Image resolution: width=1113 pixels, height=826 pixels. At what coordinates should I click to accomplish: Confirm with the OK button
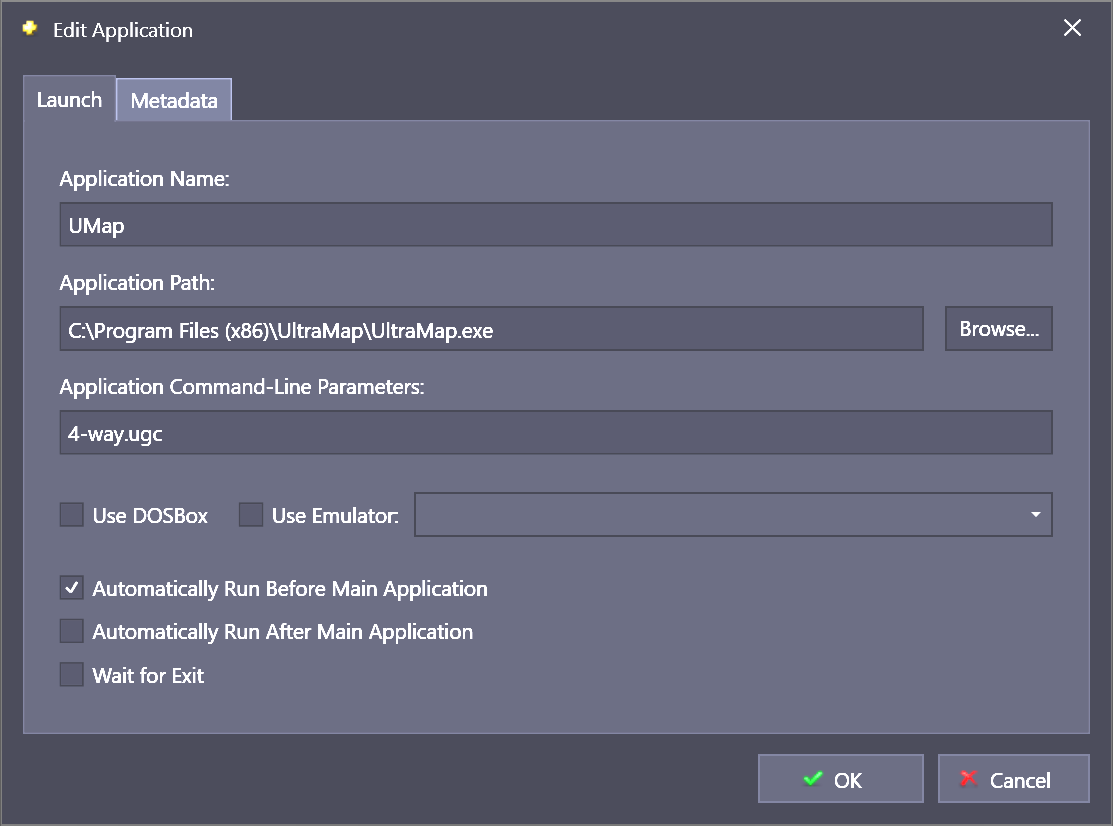840,778
